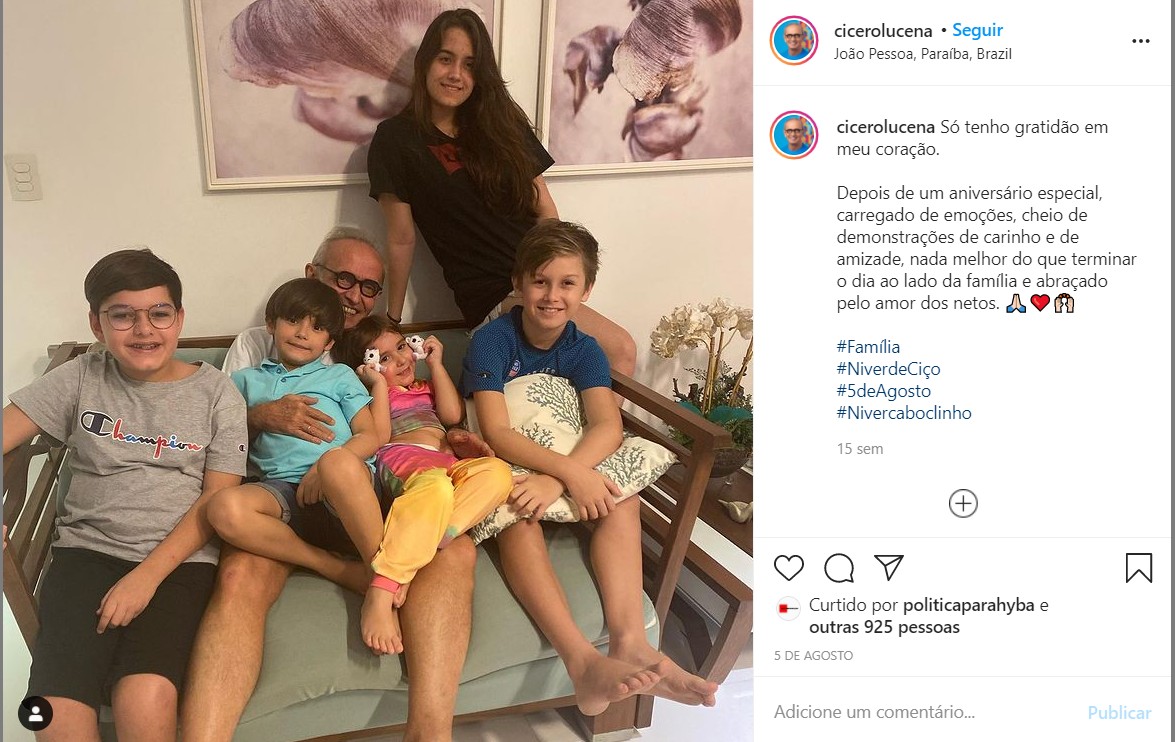Click the Seguir follow button

(977, 30)
